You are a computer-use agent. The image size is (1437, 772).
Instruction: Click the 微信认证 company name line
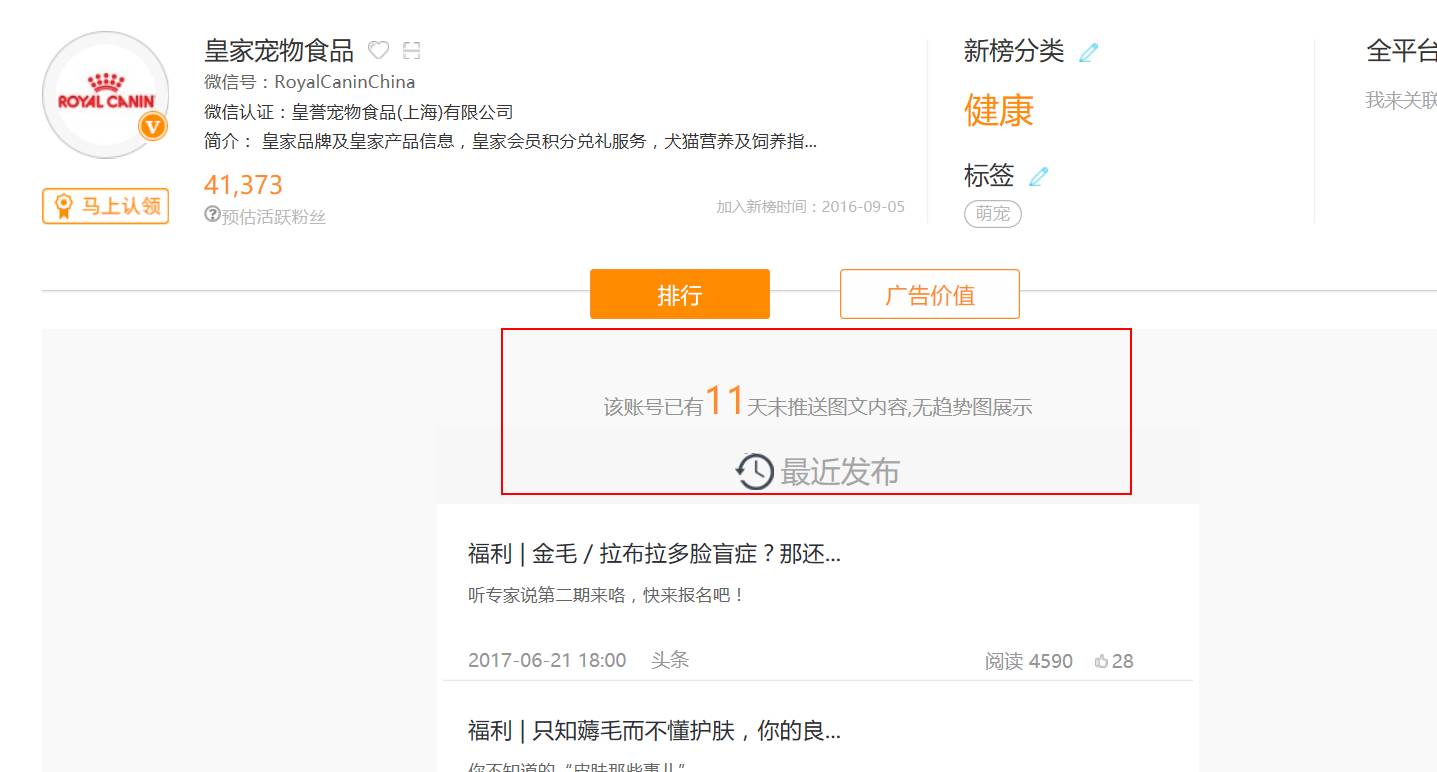click(358, 112)
